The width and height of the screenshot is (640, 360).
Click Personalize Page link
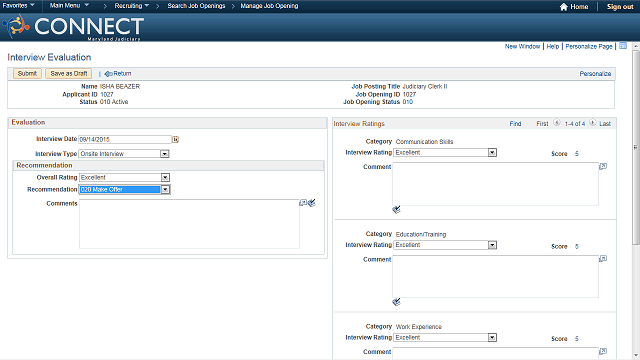coord(589,47)
